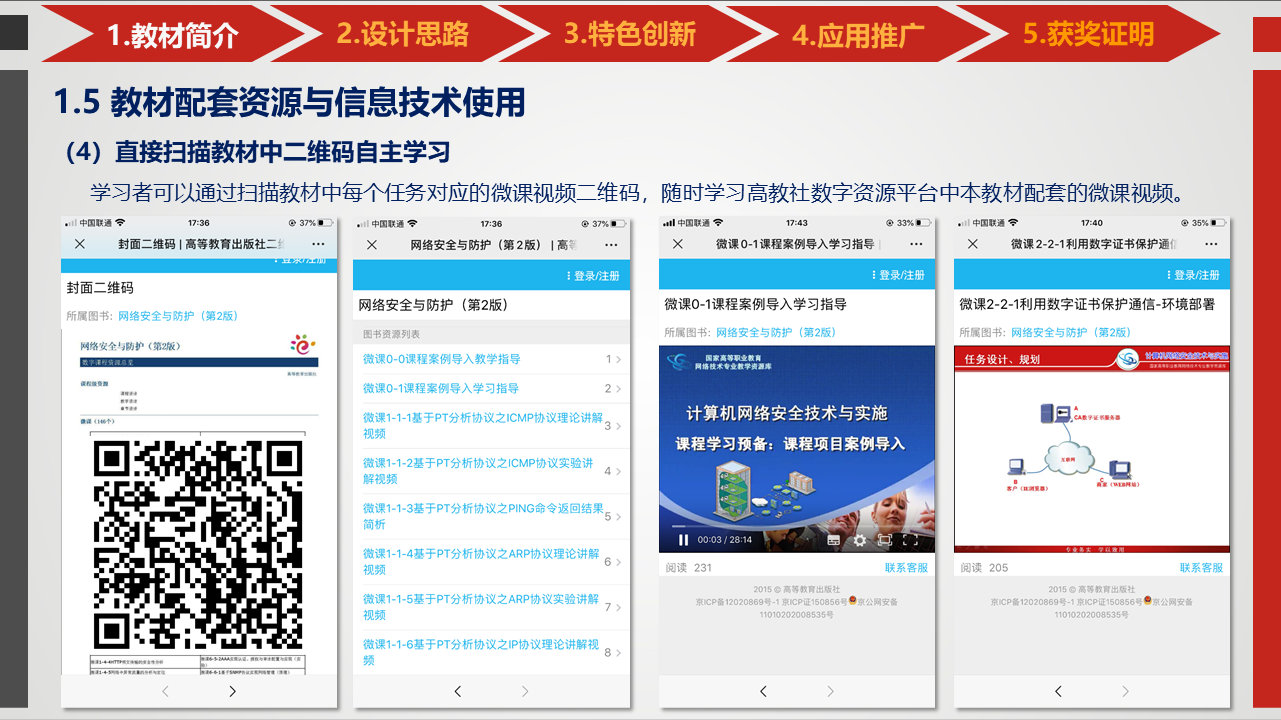Jump to the 5.获奖证明 tab
Screen dimensions: 1281x720
point(1088,34)
